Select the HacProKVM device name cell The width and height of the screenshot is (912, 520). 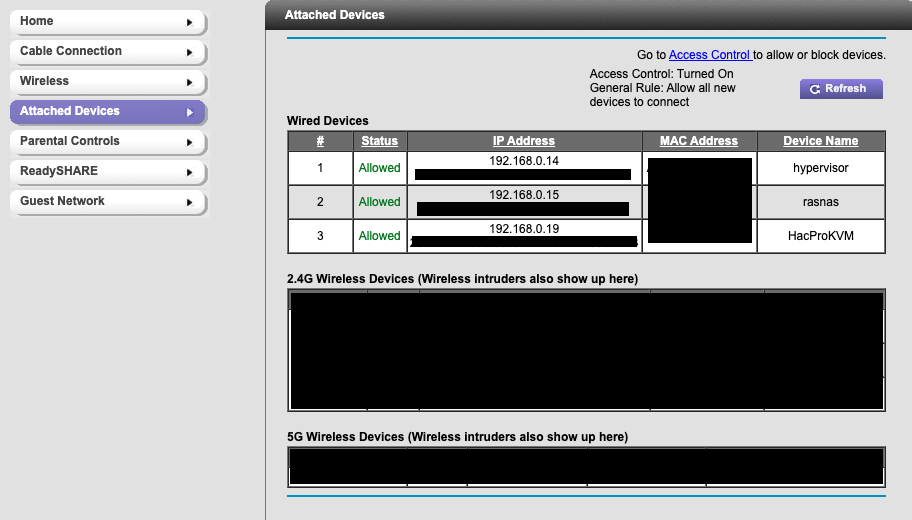pyautogui.click(x=820, y=236)
